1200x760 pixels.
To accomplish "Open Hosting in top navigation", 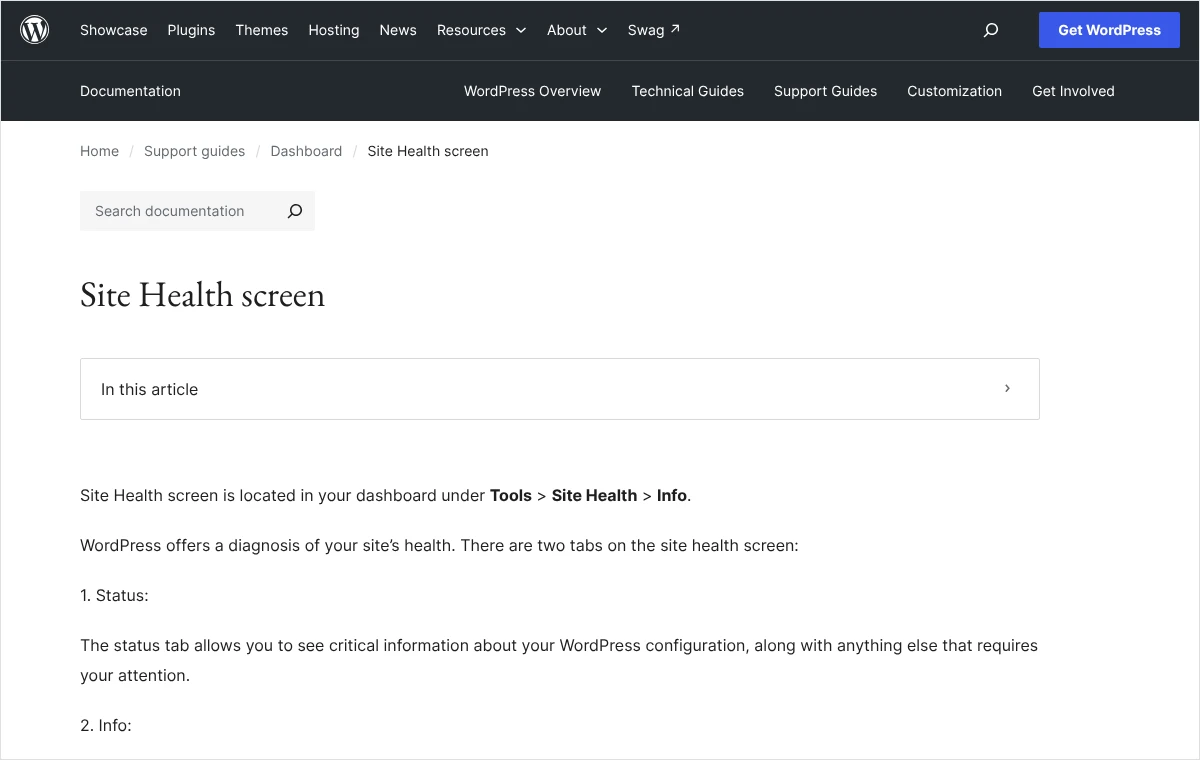I will point(334,30).
